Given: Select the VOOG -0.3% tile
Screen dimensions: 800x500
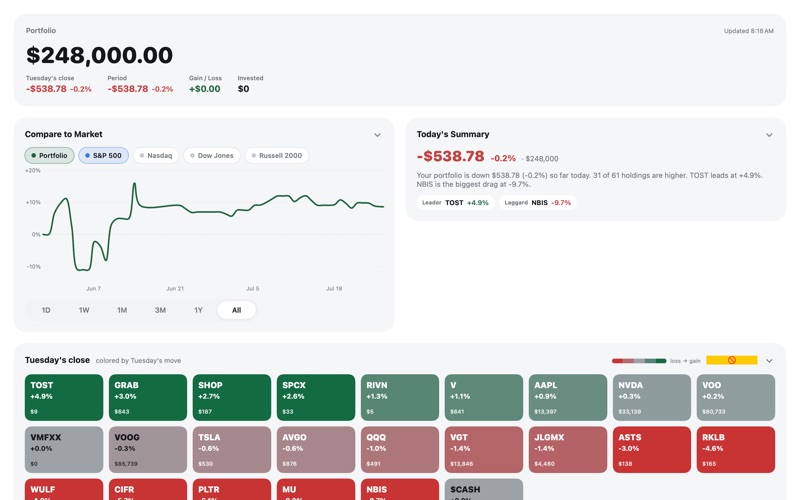Looking at the screenshot, I should (148, 449).
